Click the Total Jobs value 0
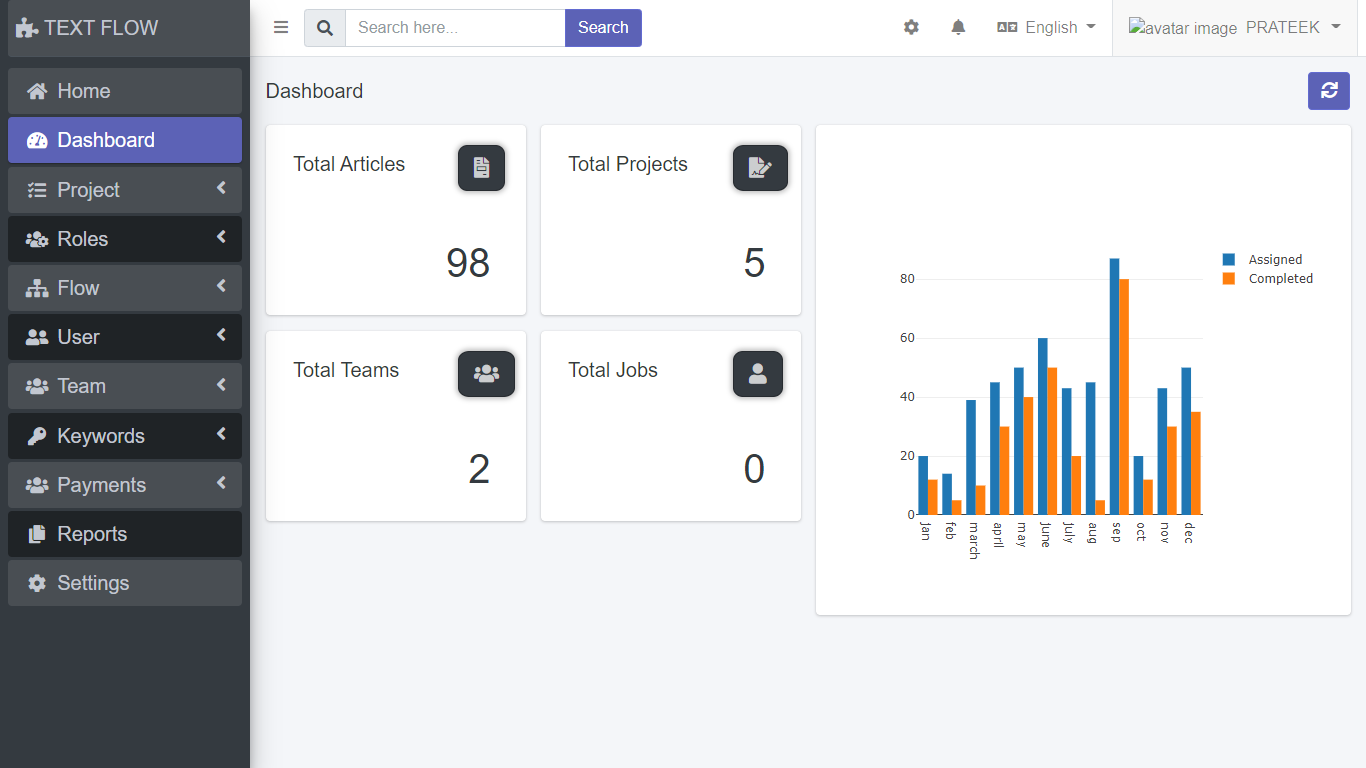 (754, 469)
